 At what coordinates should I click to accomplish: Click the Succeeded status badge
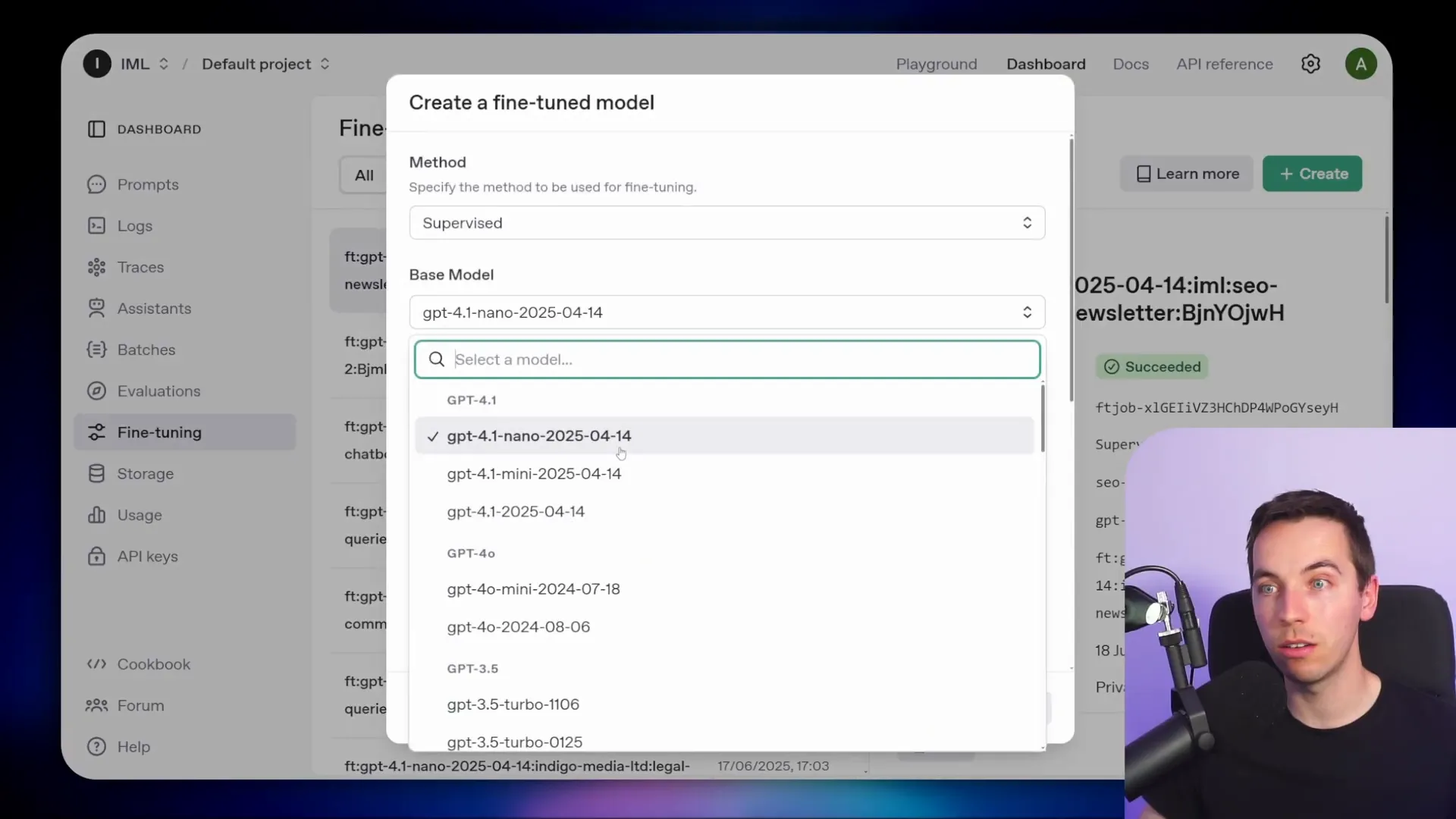[1152, 367]
